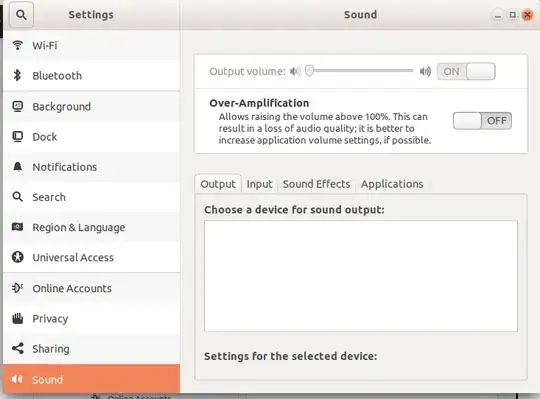Viewport: 540px width, 399px height.
Task: Enable the Over-Amplification switch
Action: (x=482, y=121)
